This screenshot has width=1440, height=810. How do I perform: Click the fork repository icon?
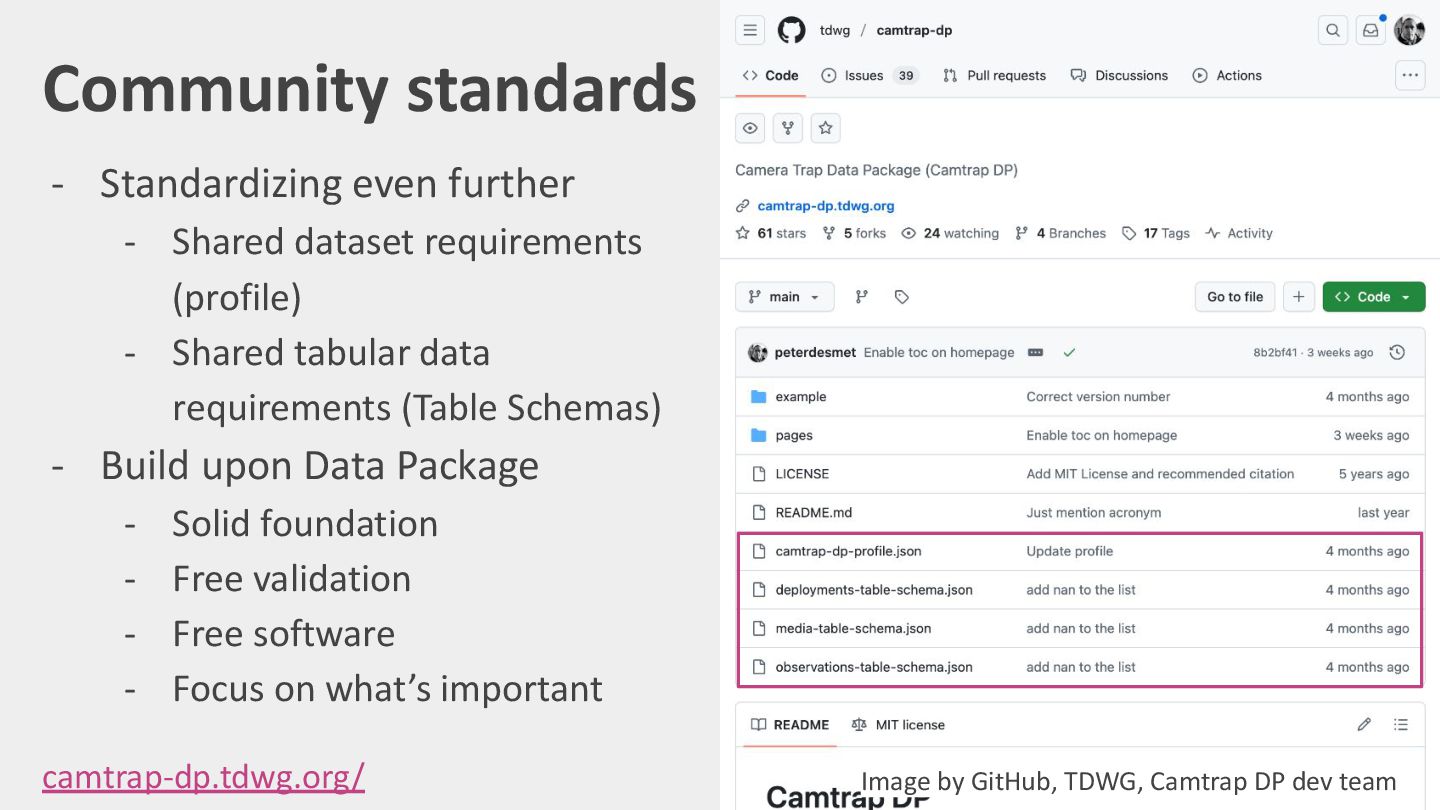pyautogui.click(x=788, y=128)
